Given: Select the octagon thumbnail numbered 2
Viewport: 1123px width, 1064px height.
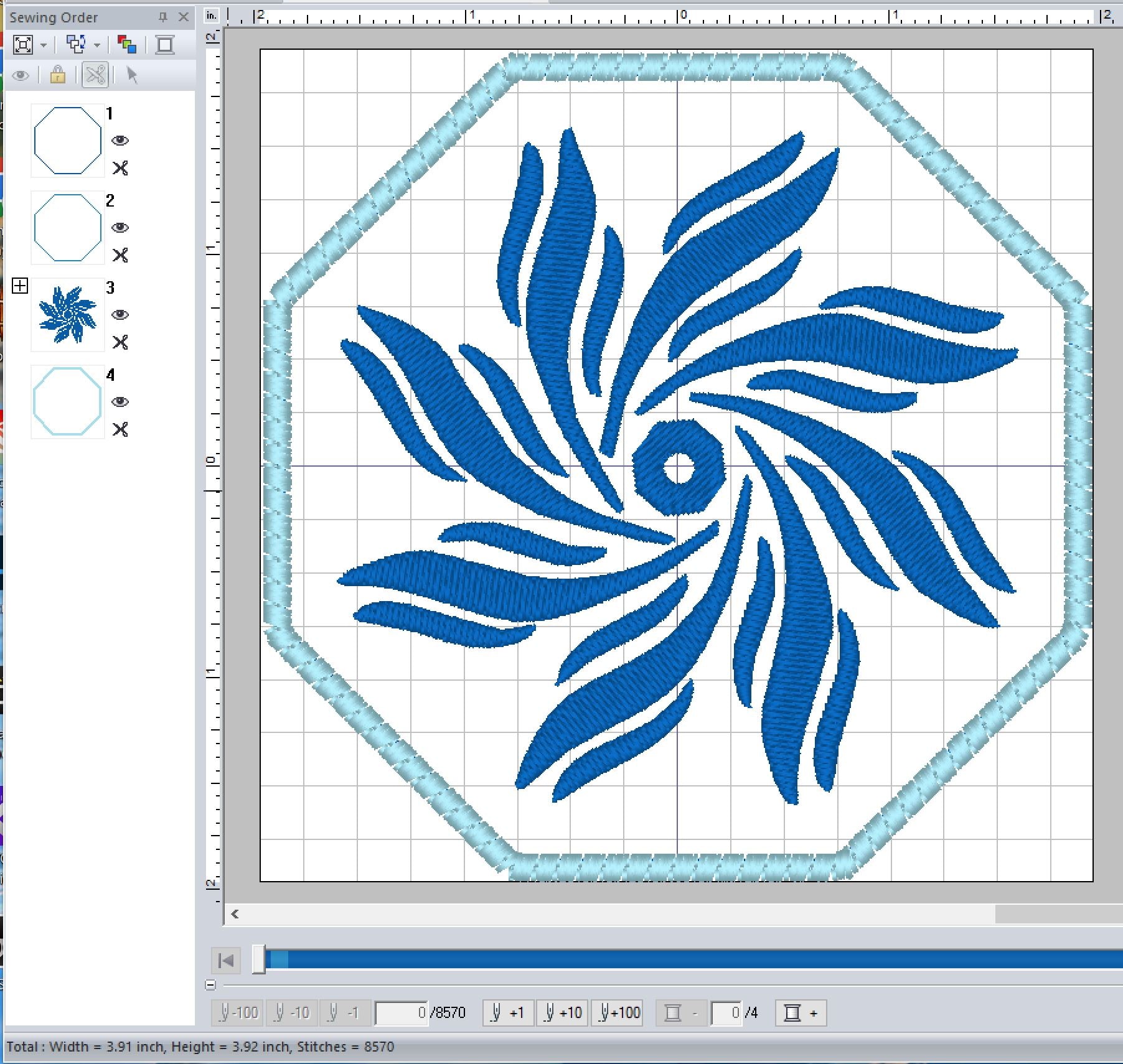Looking at the screenshot, I should click(67, 228).
